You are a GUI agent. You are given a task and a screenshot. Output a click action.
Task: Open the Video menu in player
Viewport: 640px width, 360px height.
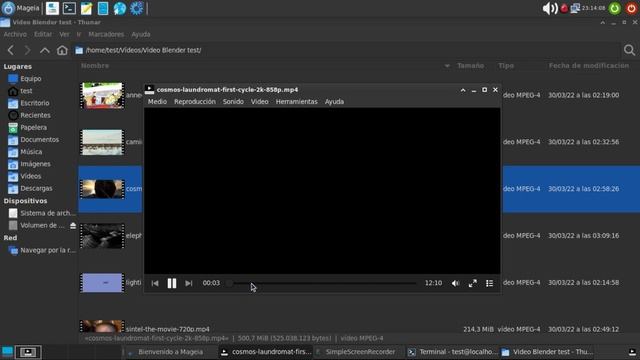click(x=260, y=102)
